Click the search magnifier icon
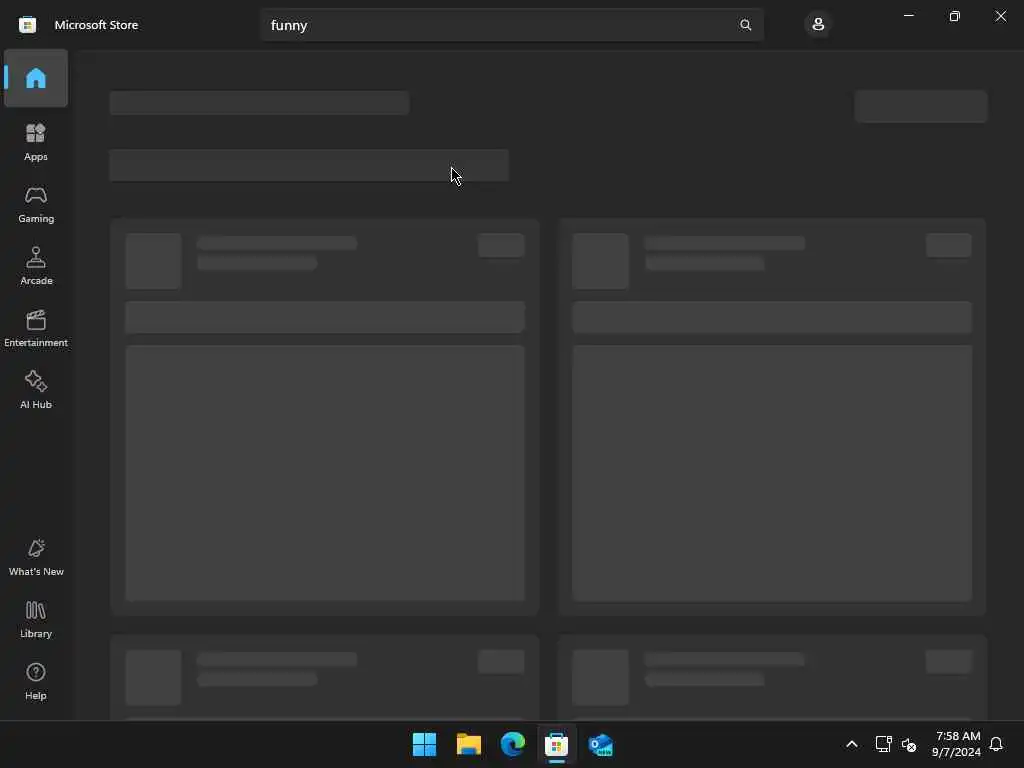 [x=745, y=25]
